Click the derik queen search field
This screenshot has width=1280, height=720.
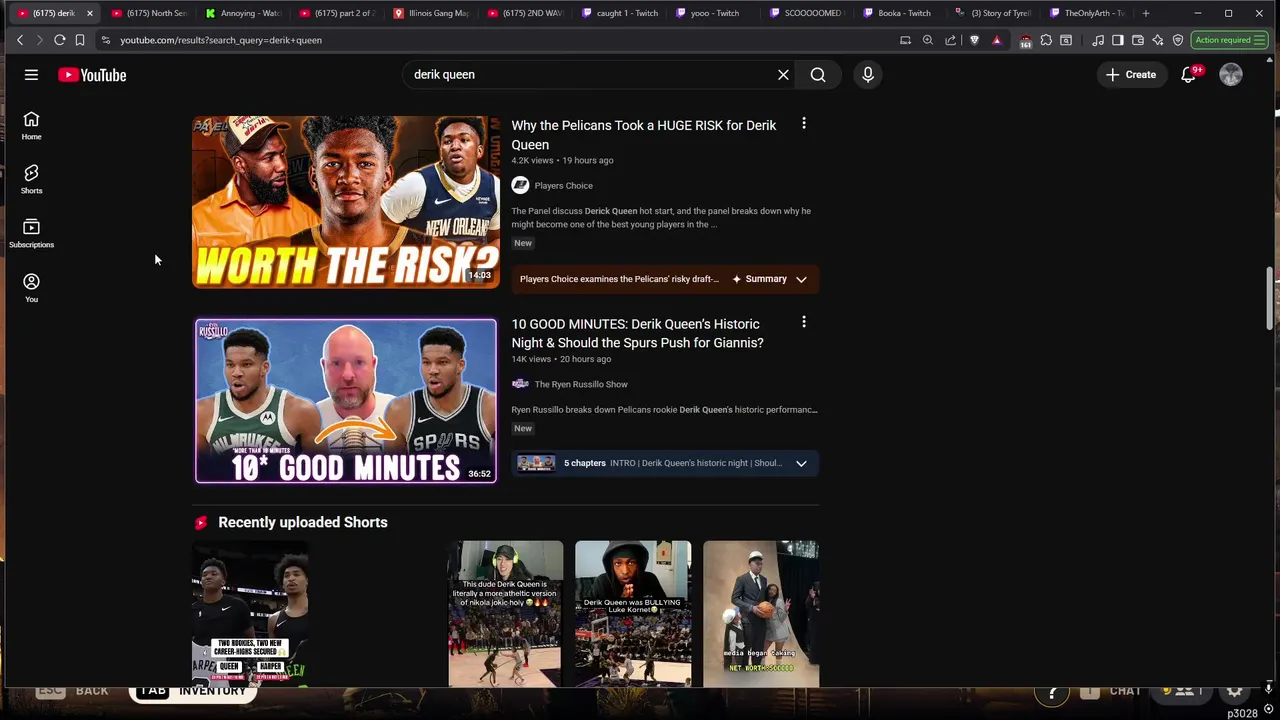coord(590,75)
